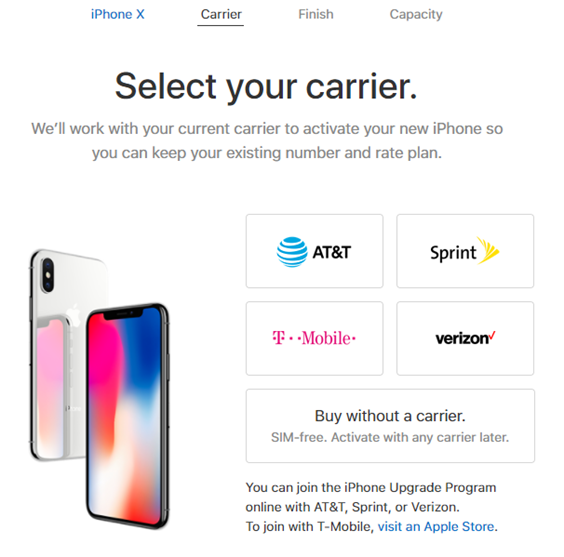Click the SIM-free activate later subtitle

(390, 437)
